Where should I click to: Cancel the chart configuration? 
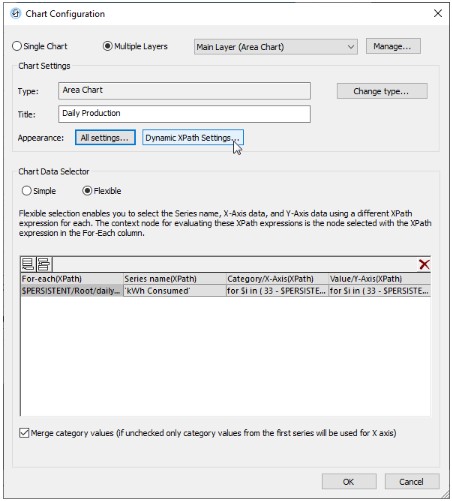pyautogui.click(x=412, y=481)
